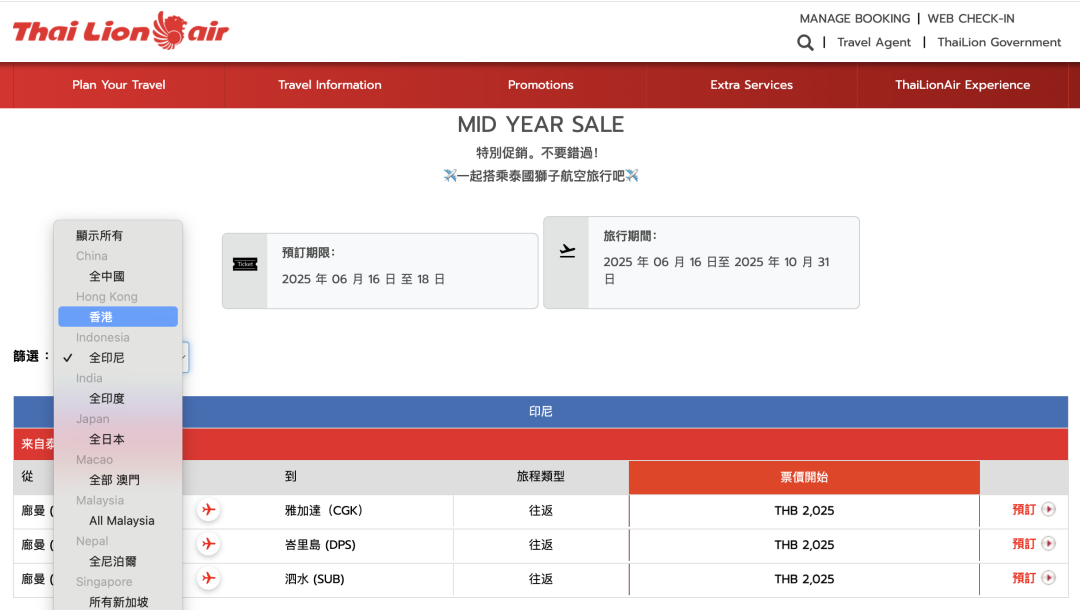Click the 預訂期限 booking period box
Screen dimensions: 1080x610
pyautogui.click(x=380, y=271)
